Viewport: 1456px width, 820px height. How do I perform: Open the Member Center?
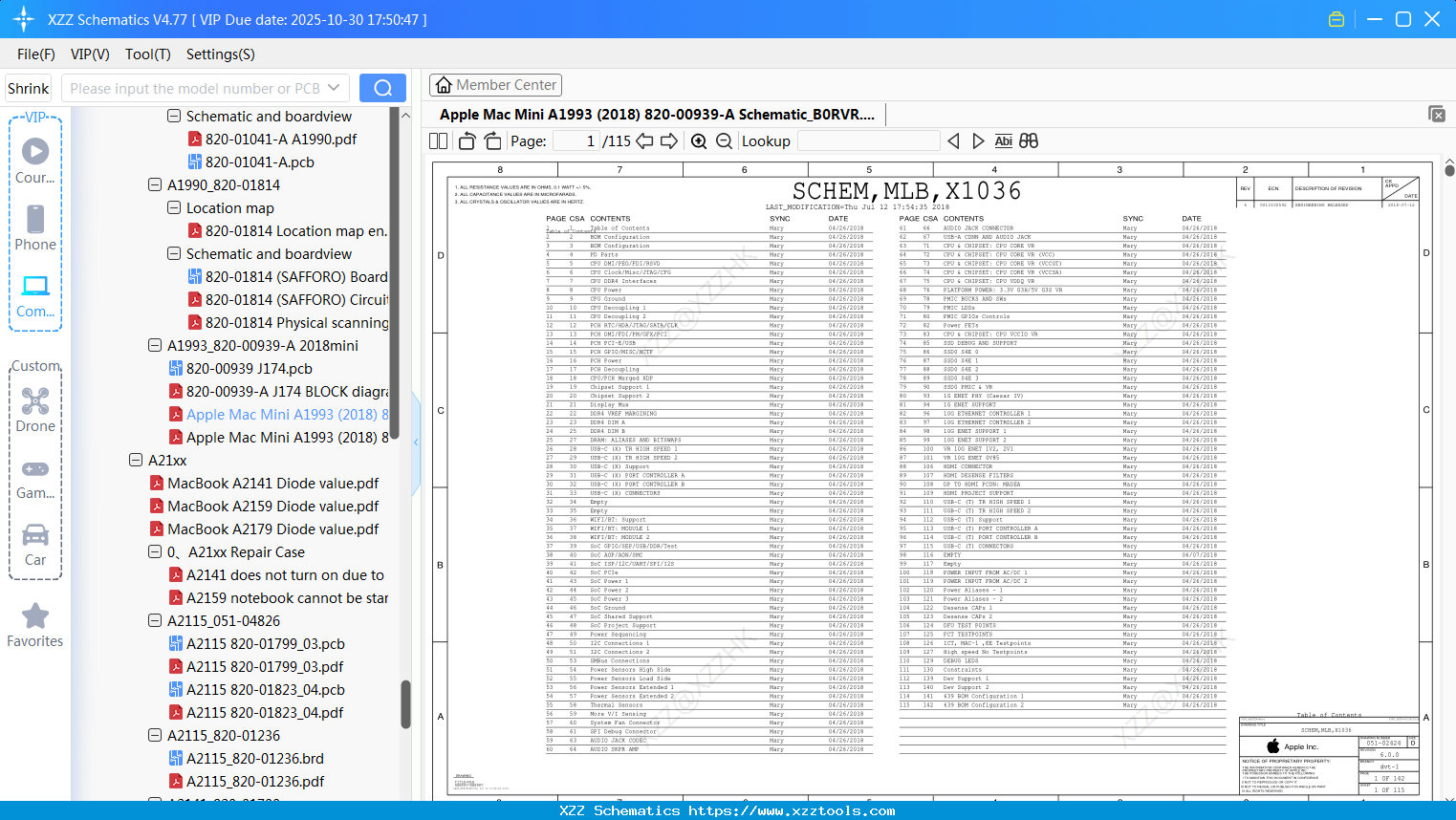495,85
